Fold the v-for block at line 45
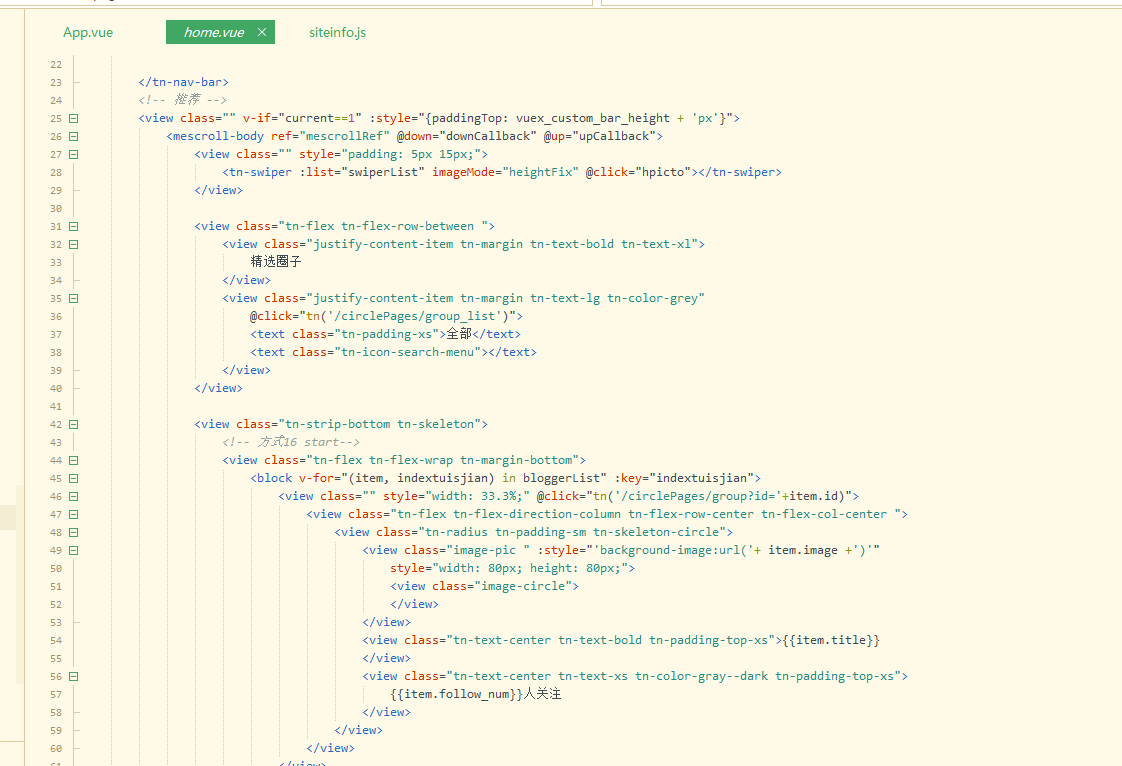The image size is (1122, 766). pos(74,478)
